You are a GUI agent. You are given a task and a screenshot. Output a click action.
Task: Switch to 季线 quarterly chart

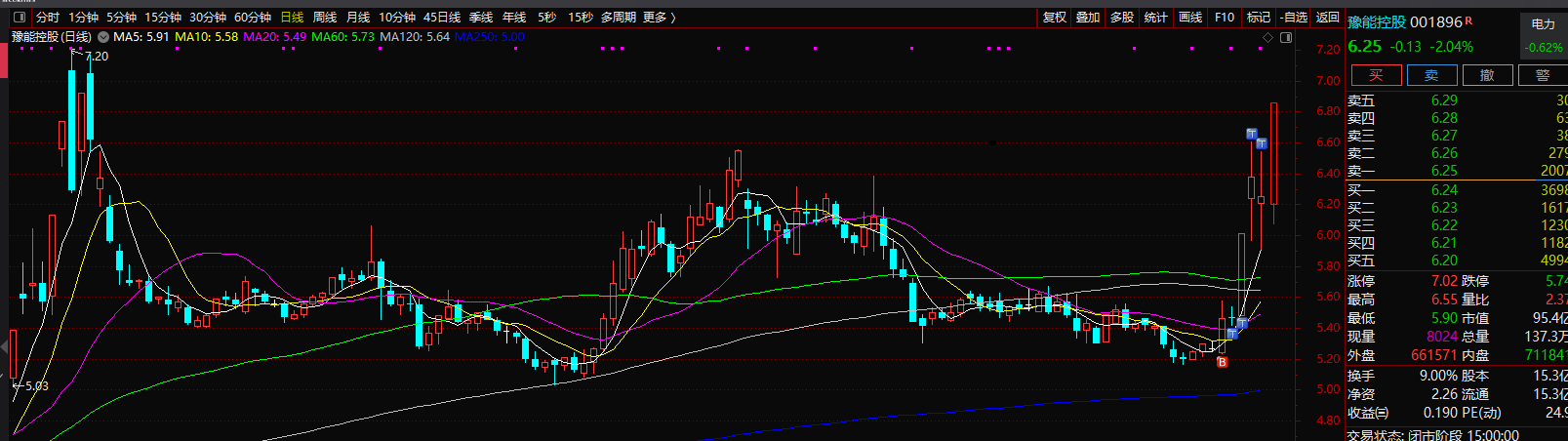pos(481,18)
